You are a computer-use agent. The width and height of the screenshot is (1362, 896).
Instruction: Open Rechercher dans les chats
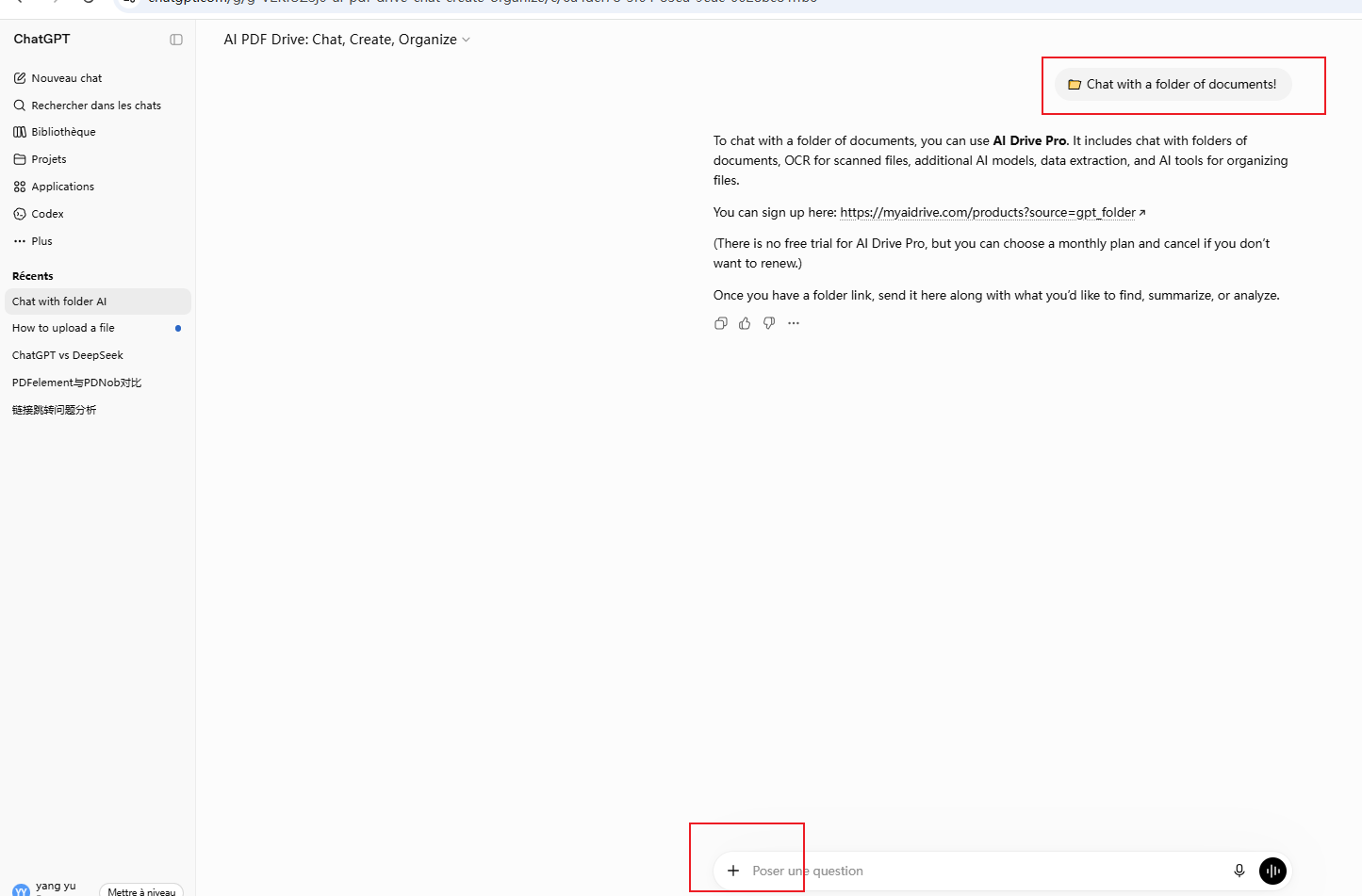(x=98, y=106)
